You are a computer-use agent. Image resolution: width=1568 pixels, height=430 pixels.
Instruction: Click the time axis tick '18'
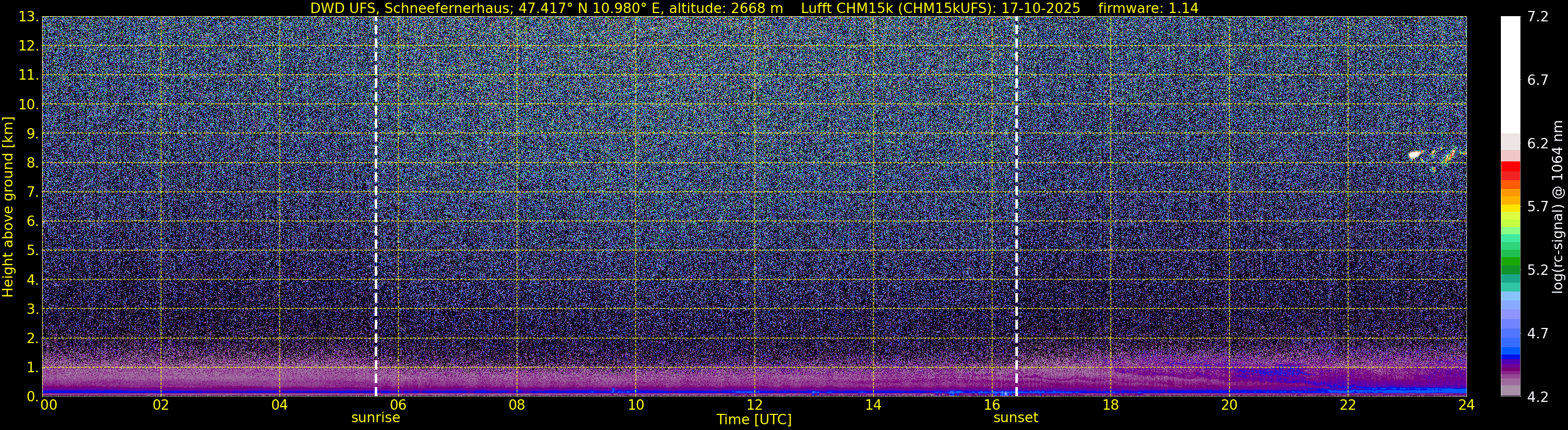(x=1110, y=405)
